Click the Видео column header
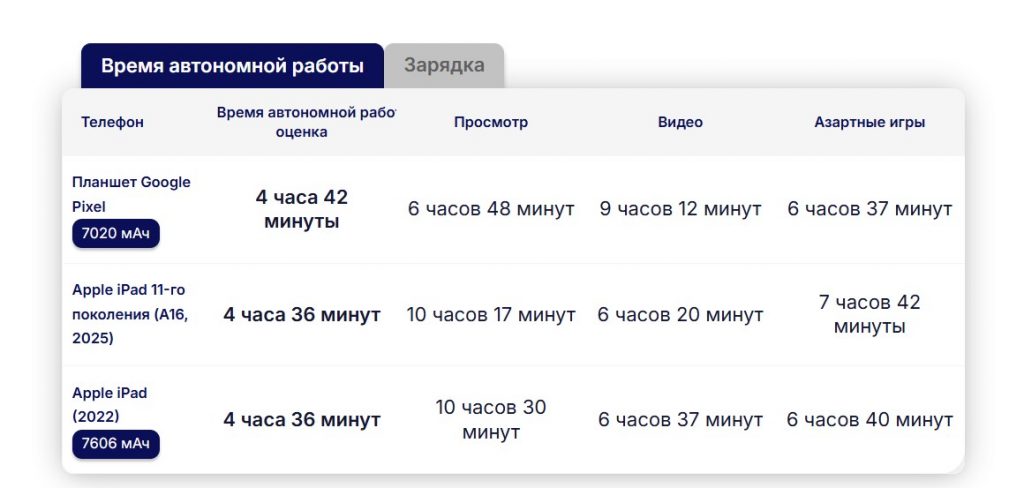Viewport: 1024px width, 488px height. [680, 122]
